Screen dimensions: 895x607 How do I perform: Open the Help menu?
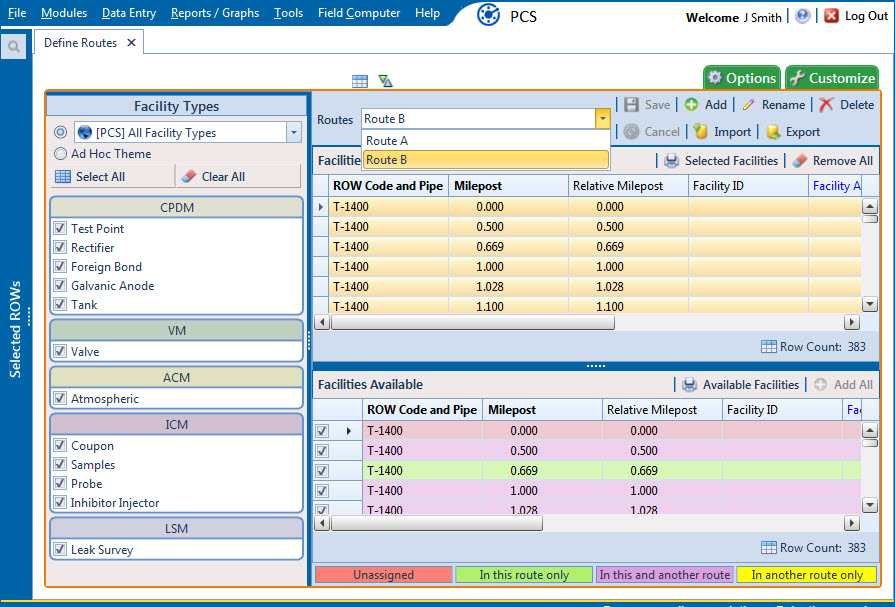(428, 13)
